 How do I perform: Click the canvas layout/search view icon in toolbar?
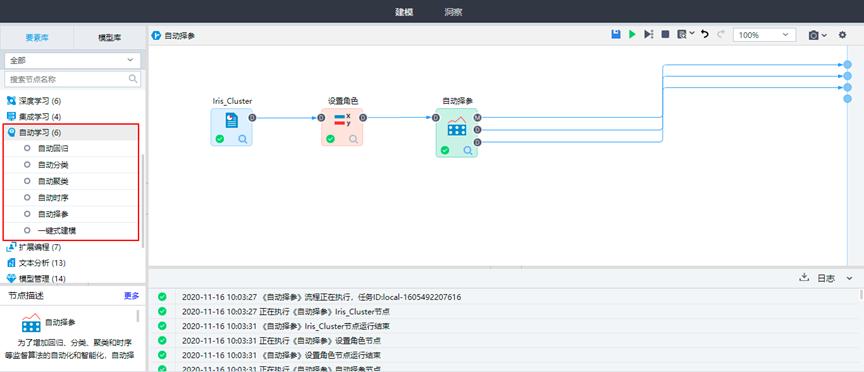(x=682, y=34)
